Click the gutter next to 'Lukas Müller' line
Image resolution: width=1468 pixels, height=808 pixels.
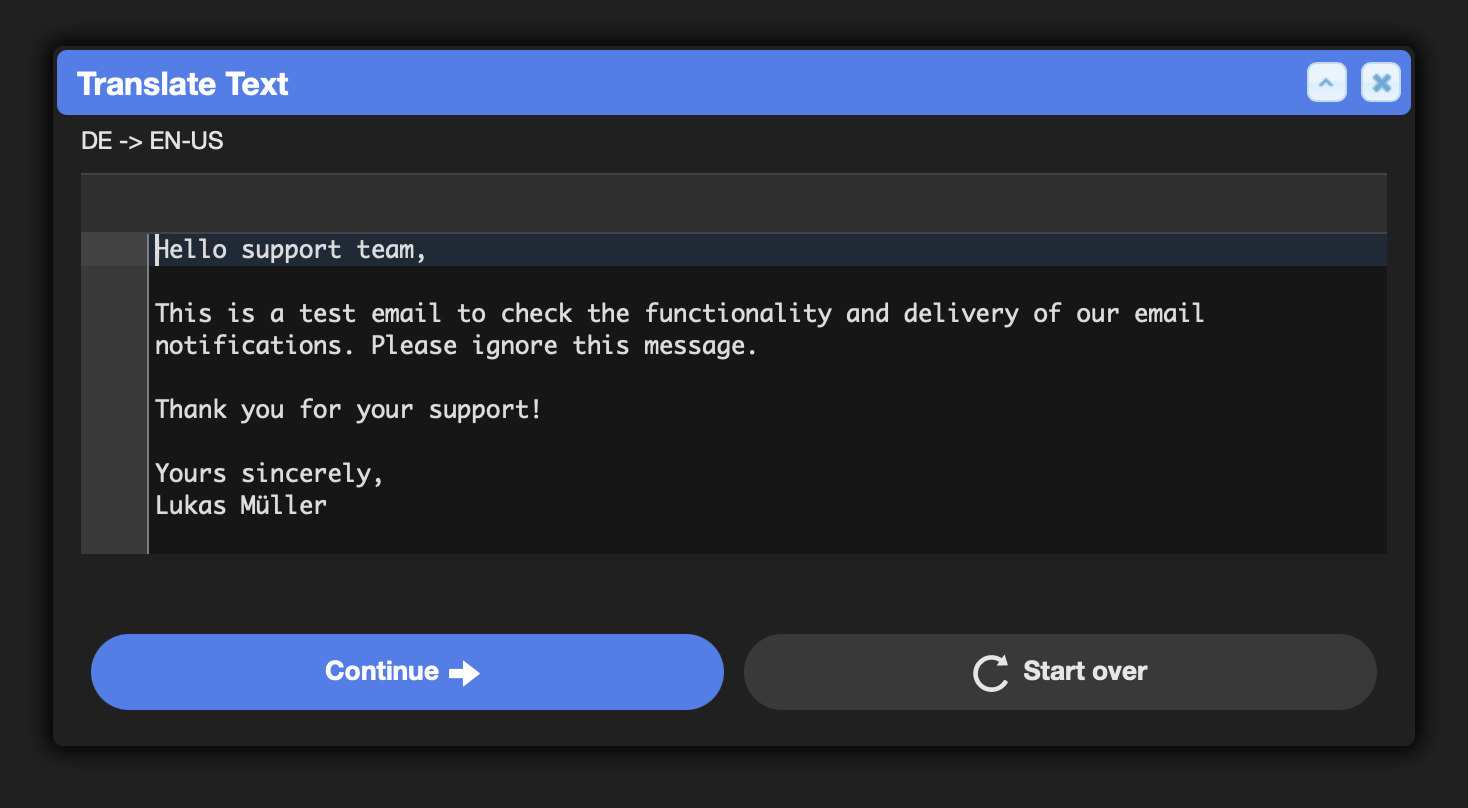coord(114,506)
